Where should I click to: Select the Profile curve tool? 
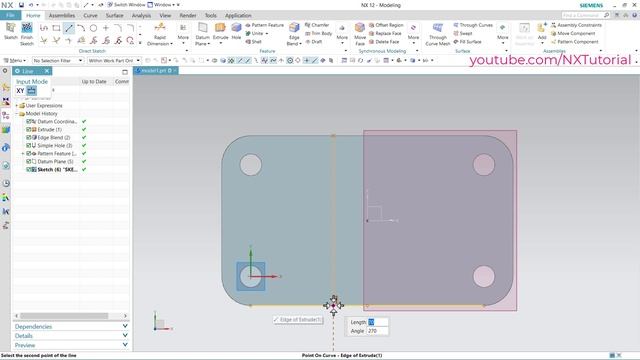[44, 28]
